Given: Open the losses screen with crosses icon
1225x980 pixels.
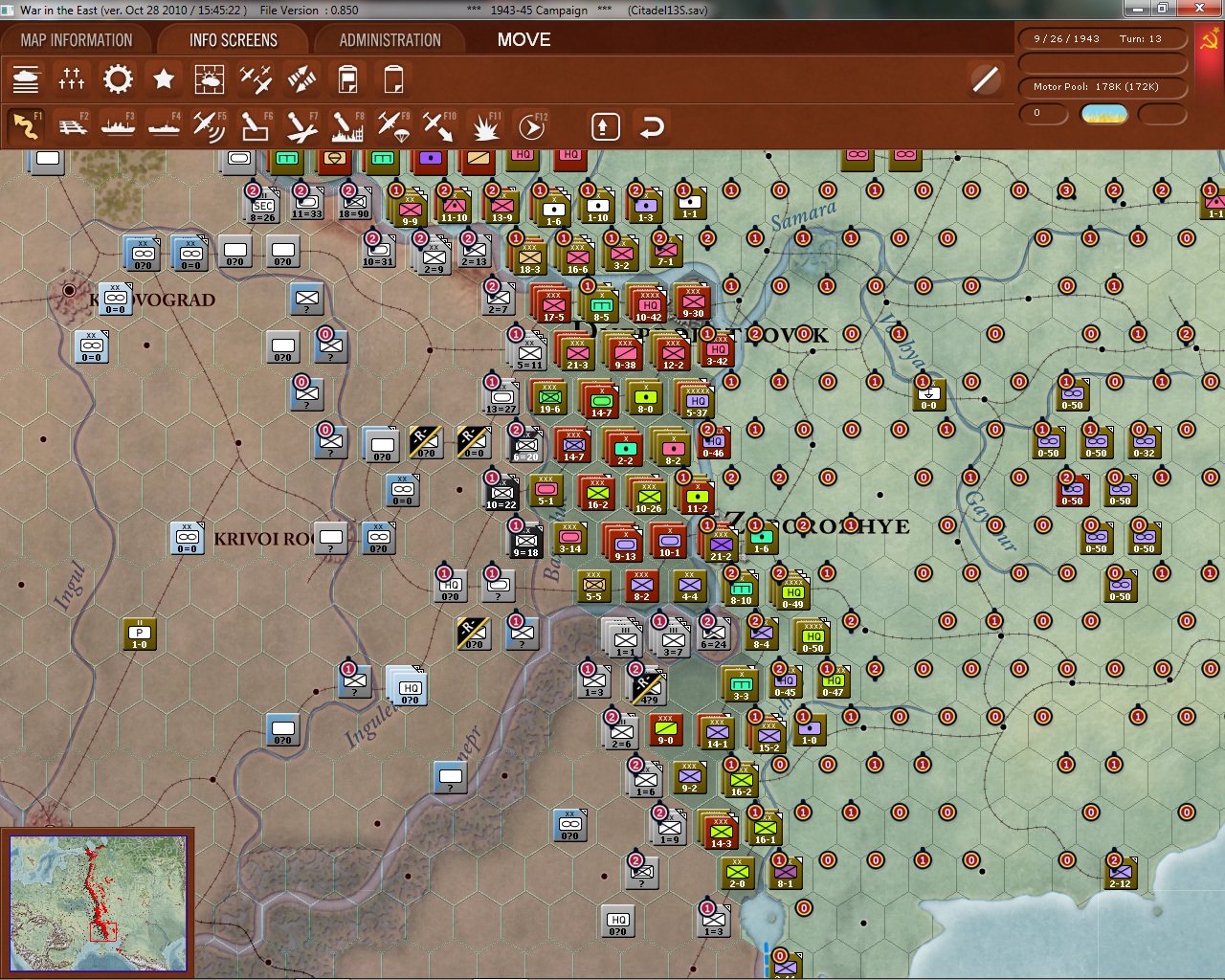Looking at the screenshot, I should pyautogui.click(x=72, y=79).
